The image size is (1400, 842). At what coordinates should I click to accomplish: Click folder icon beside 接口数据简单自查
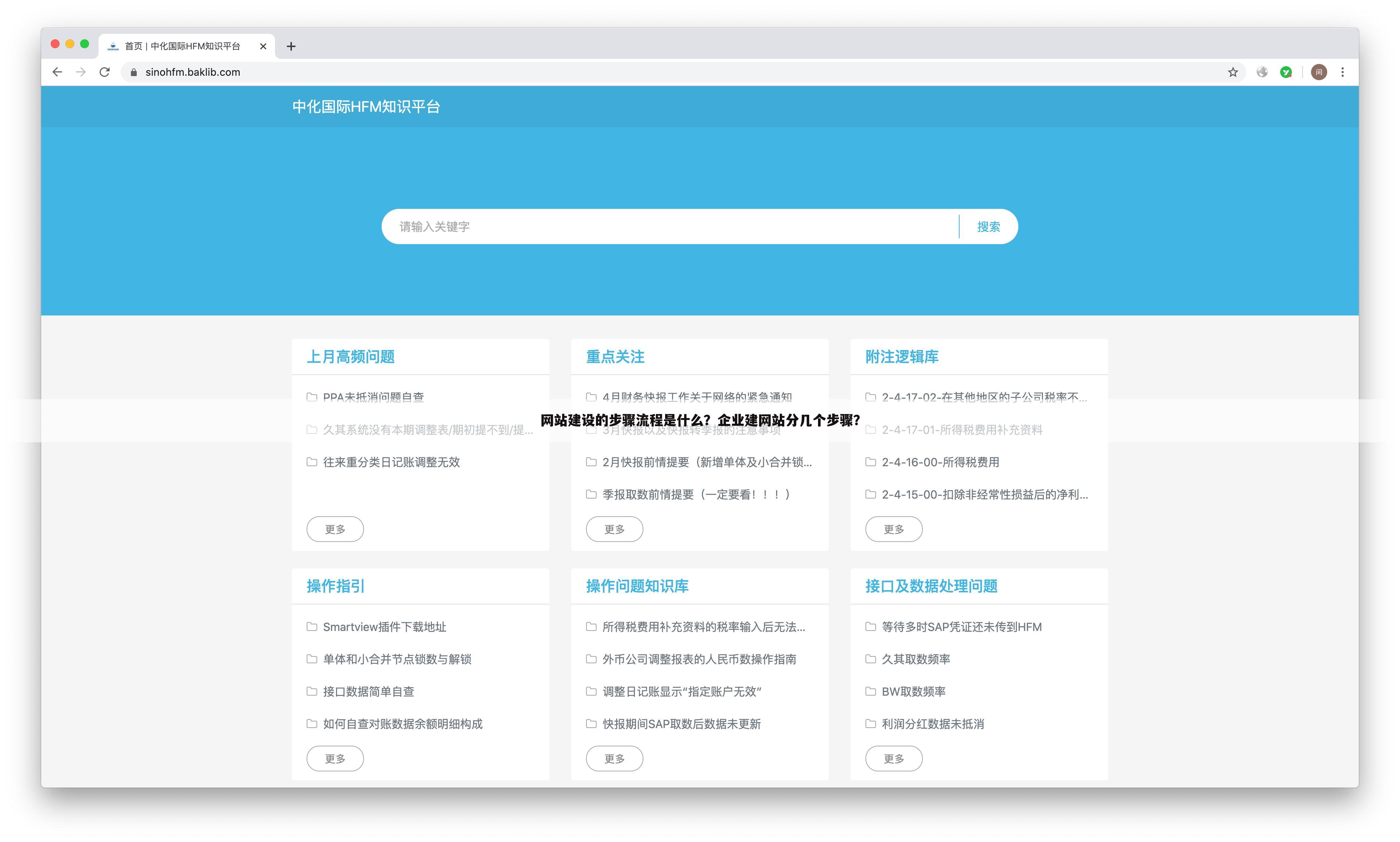311,691
